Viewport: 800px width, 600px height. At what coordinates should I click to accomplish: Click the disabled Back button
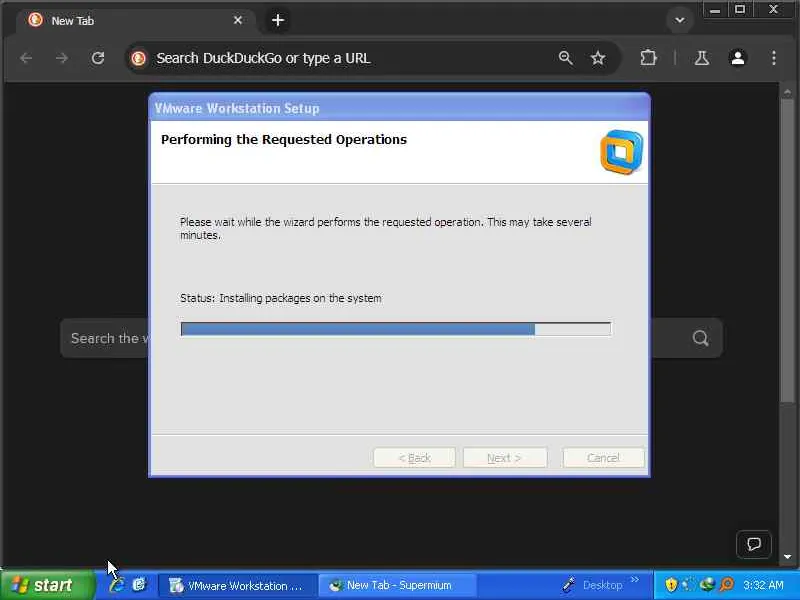pos(414,458)
